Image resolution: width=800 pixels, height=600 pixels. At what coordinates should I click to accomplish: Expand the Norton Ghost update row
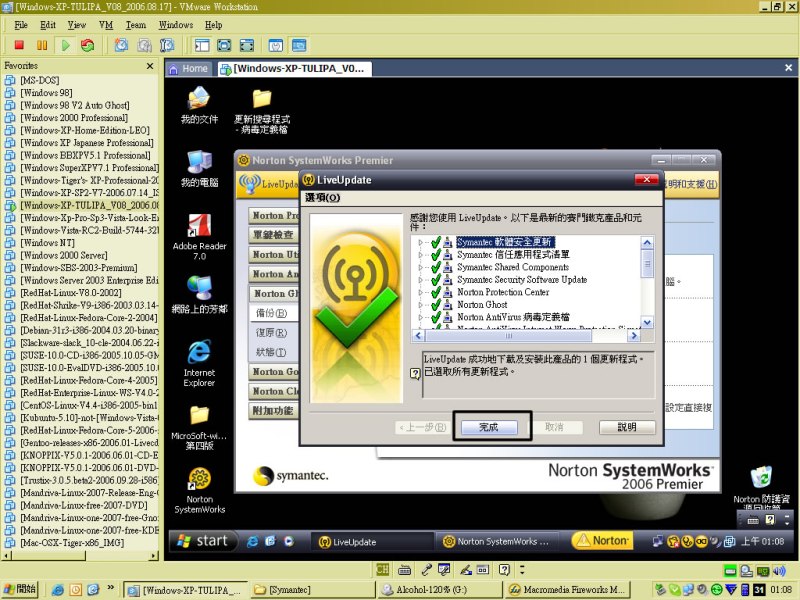click(x=420, y=305)
